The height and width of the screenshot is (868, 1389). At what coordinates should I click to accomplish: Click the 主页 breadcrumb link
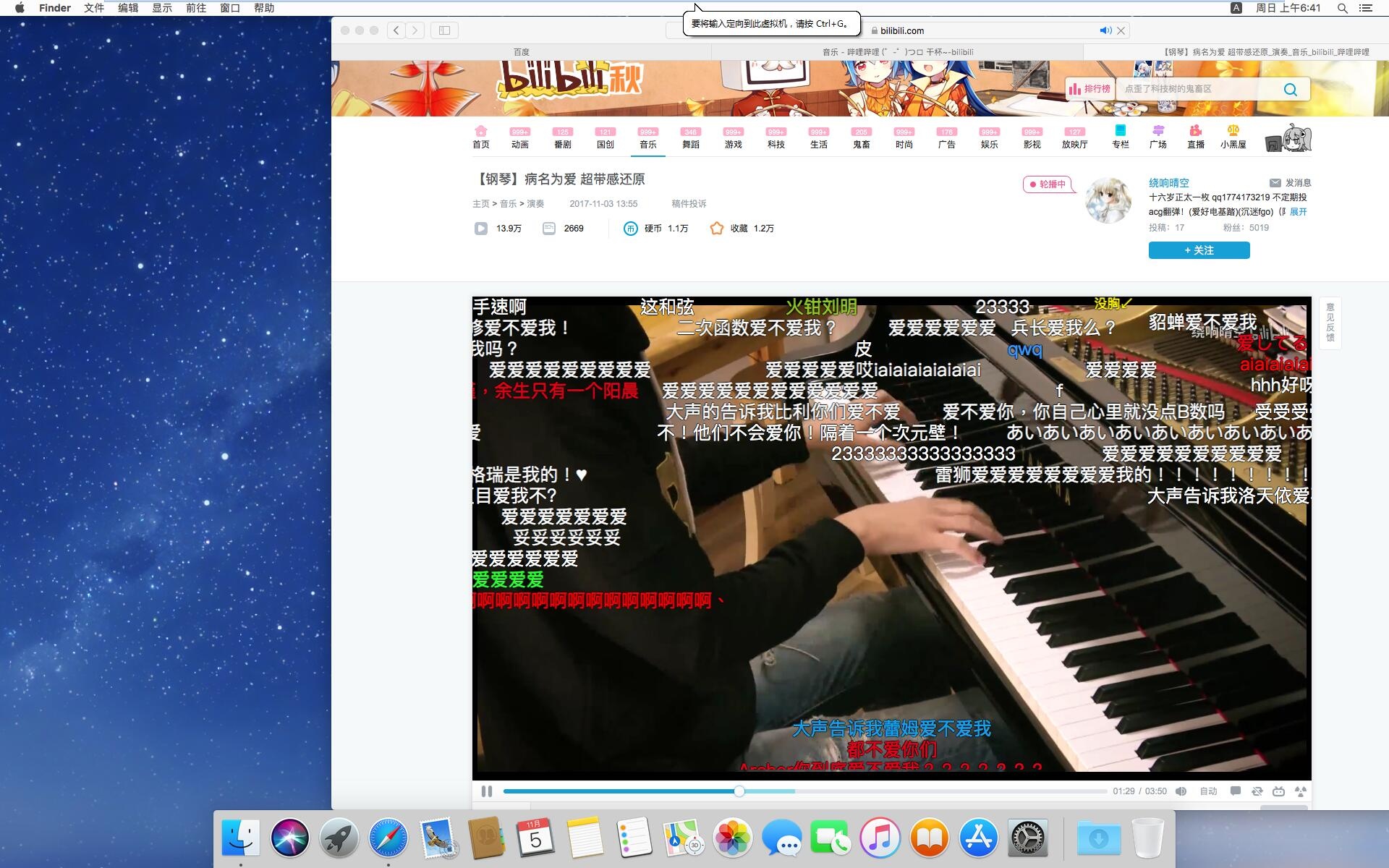pos(481,204)
